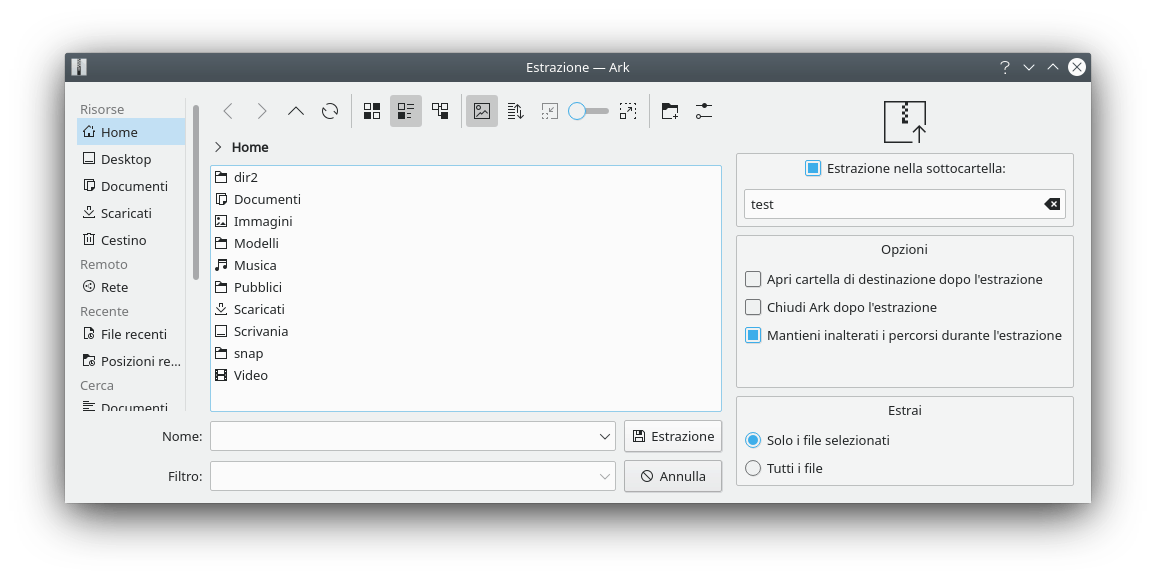Clear the subfolder name text field
Viewport: 1156px width, 580px height.
[x=1052, y=204]
